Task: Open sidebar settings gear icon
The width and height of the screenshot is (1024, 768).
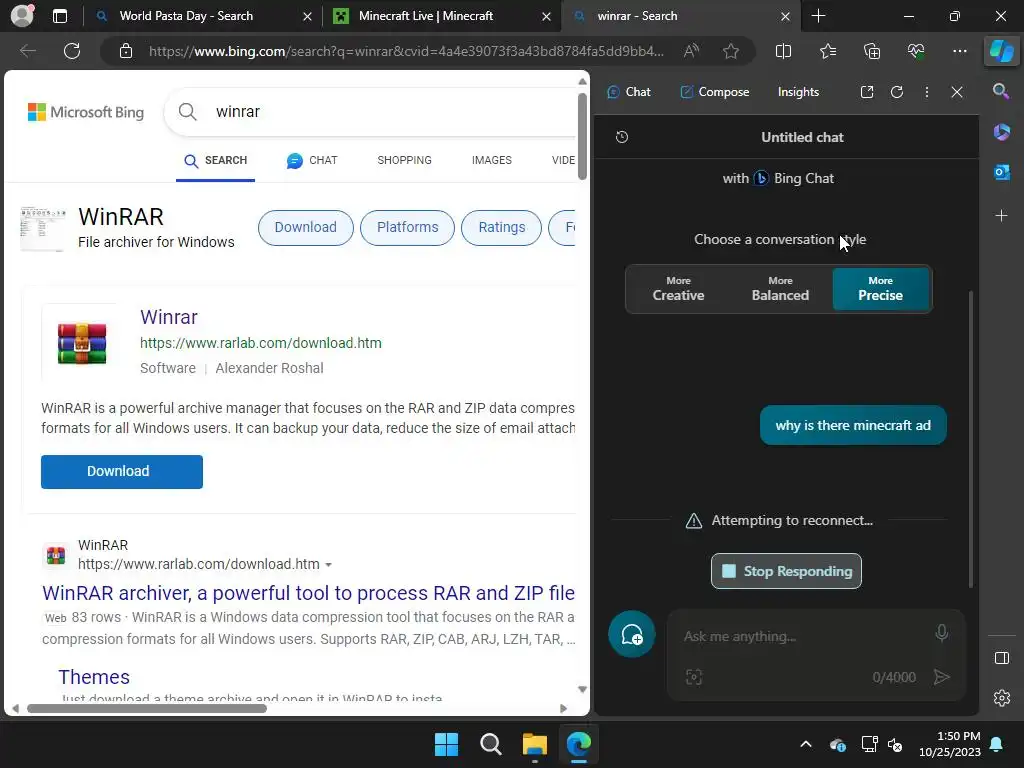Action: pos(1001,698)
